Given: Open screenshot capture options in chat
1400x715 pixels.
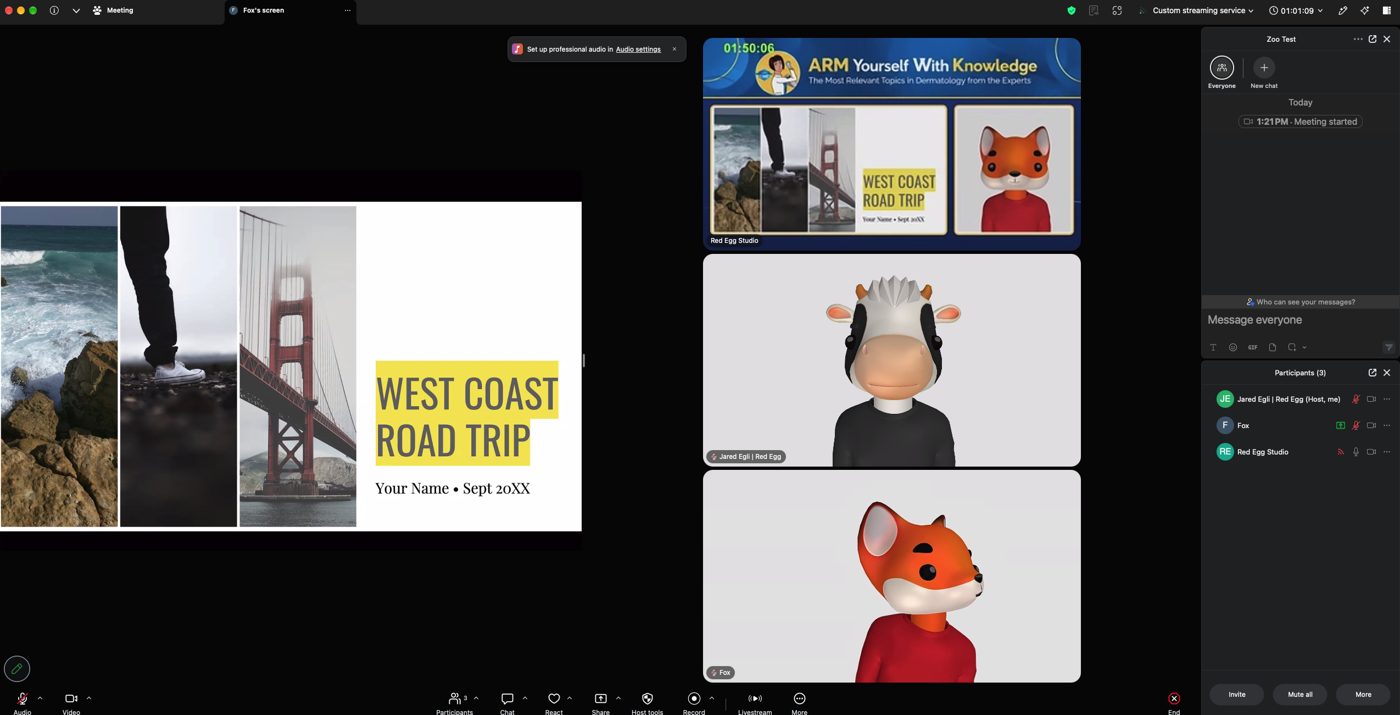Looking at the screenshot, I should pos(1297,347).
